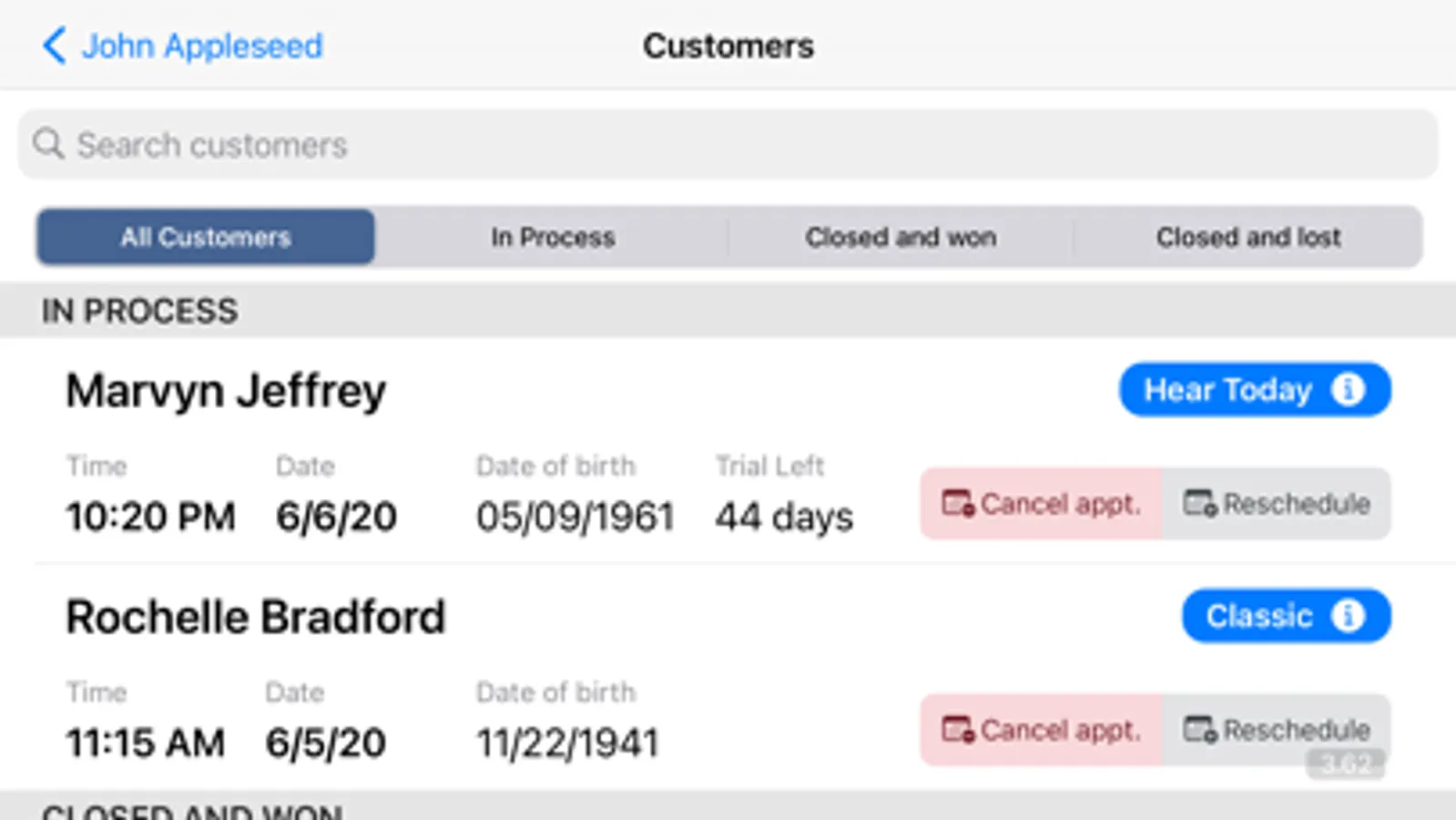Image resolution: width=1456 pixels, height=820 pixels.
Task: Click calendar icon in Marvyn's Cancel appt.
Action: point(958,503)
